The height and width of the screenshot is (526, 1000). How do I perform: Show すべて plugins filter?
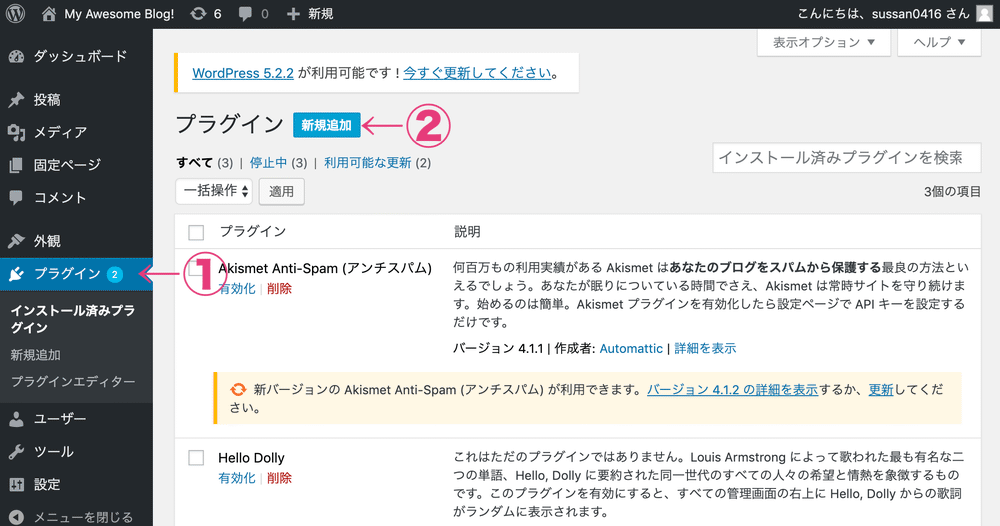click(195, 163)
